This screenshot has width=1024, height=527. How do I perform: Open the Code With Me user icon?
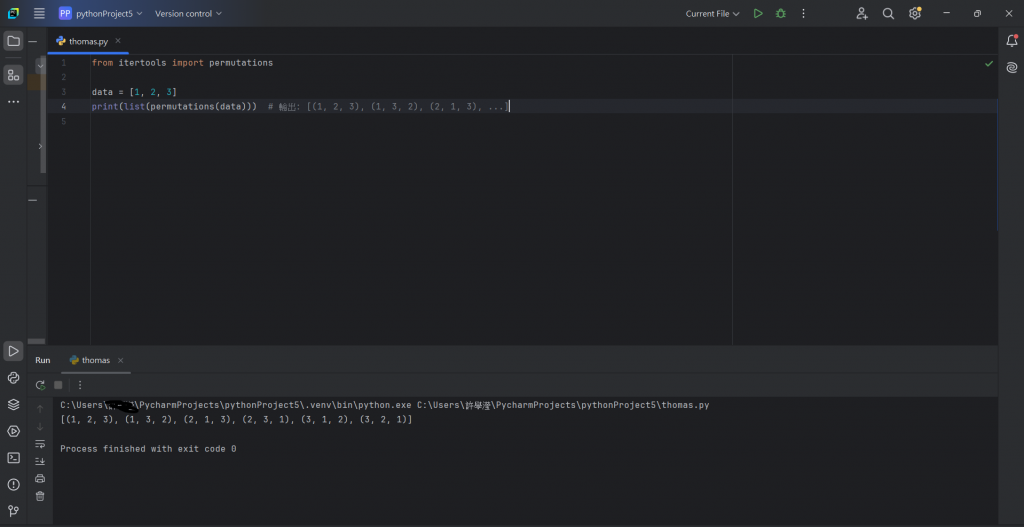(862, 13)
